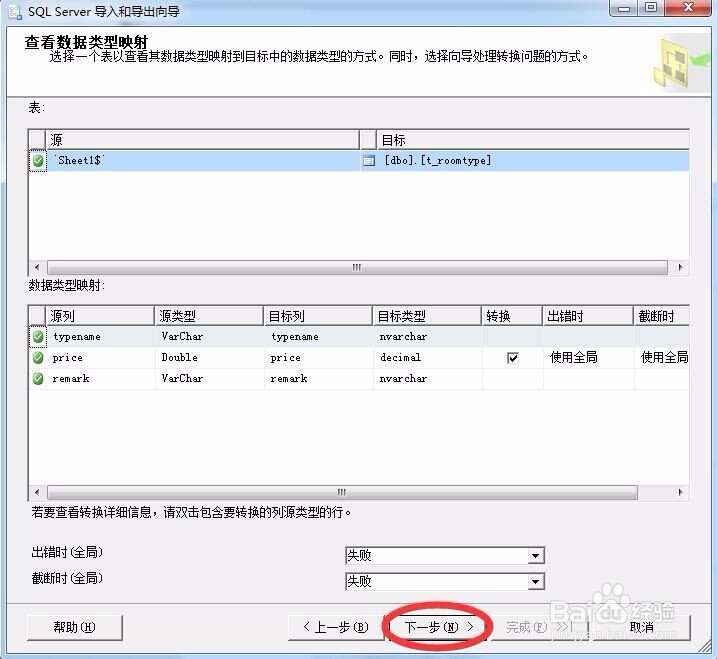Screen dimensions: 717x659
Task: Click right scroll arrow of tables list
Action: pyautogui.click(x=680, y=267)
